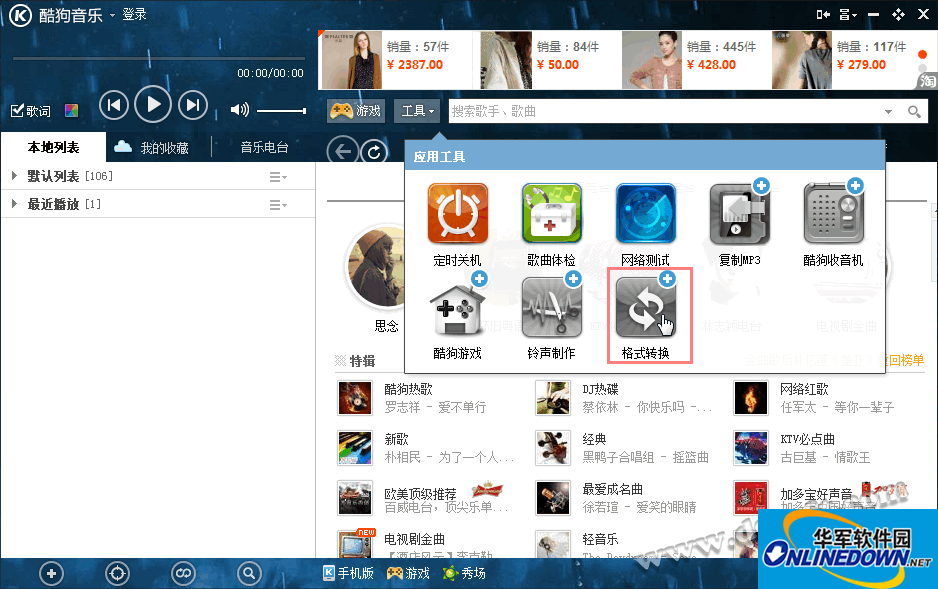Expand the 最近播放 list
This screenshot has height=589, width=938.
pyautogui.click(x=14, y=204)
